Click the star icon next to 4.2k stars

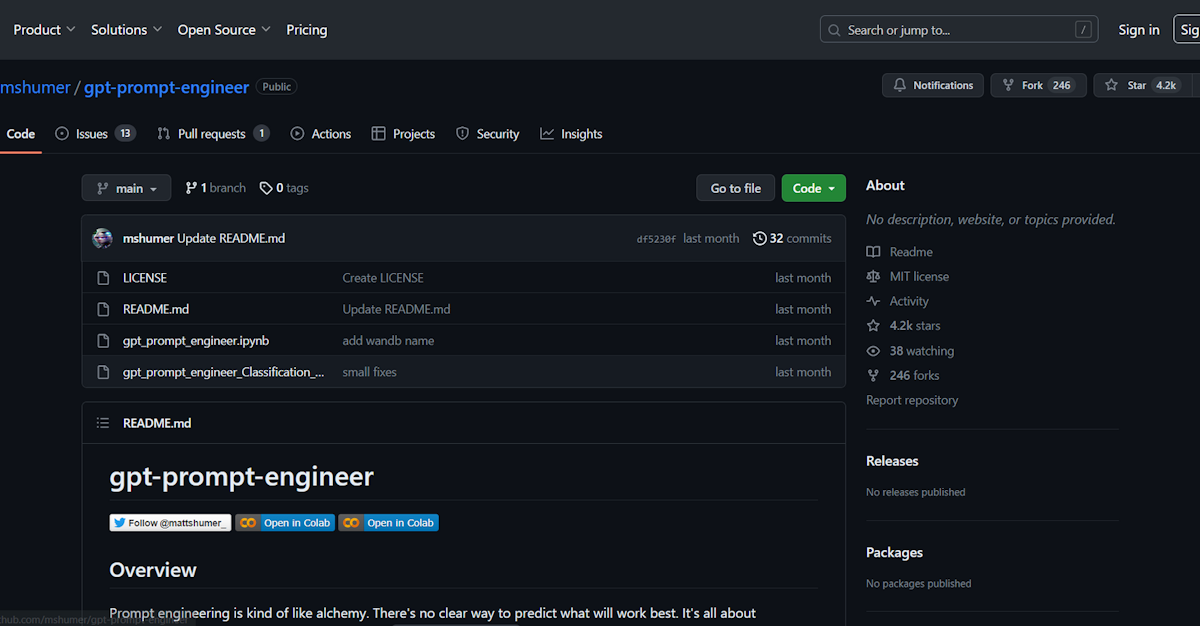[x=873, y=326]
